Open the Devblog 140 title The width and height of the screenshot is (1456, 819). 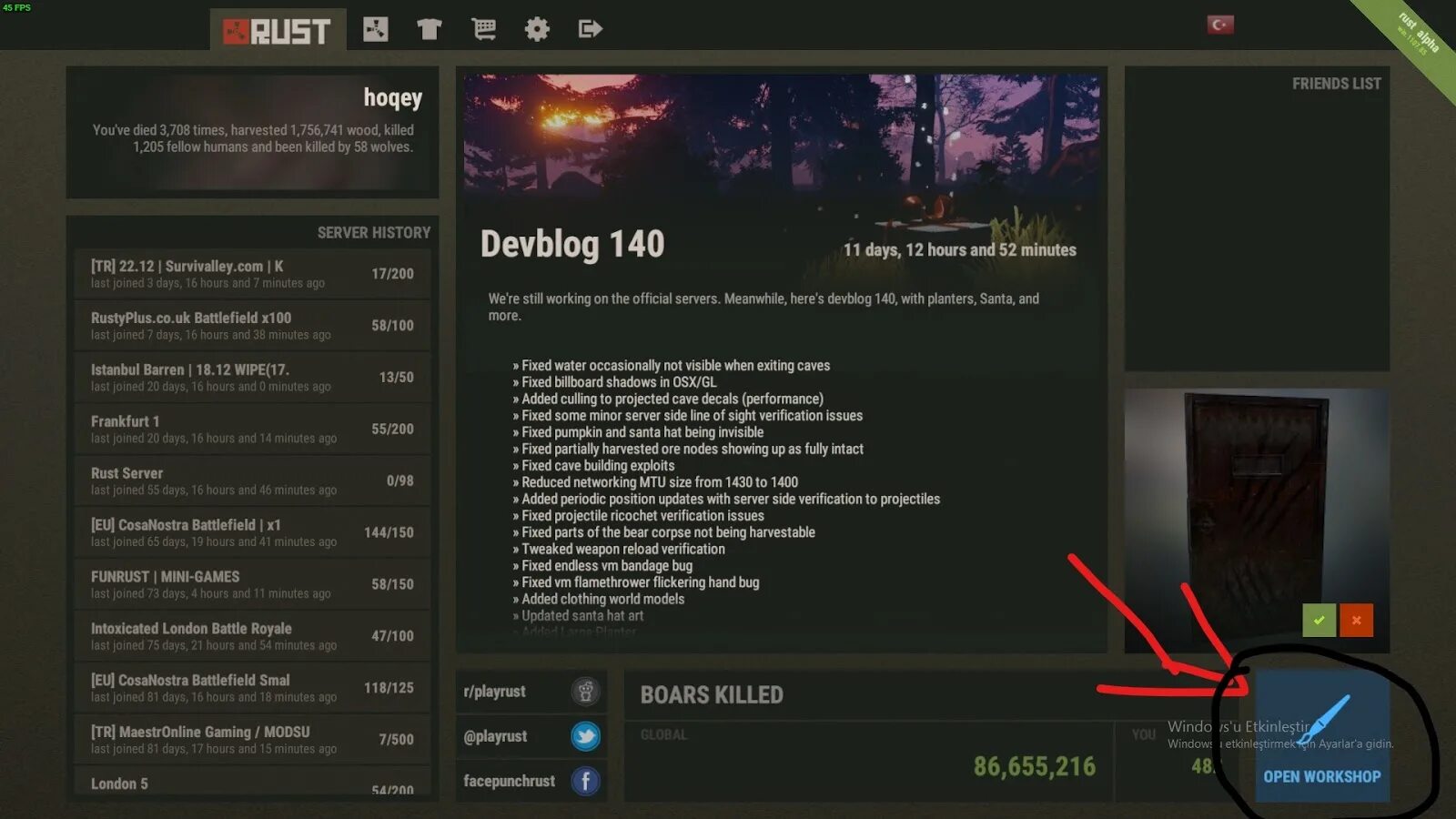(572, 244)
